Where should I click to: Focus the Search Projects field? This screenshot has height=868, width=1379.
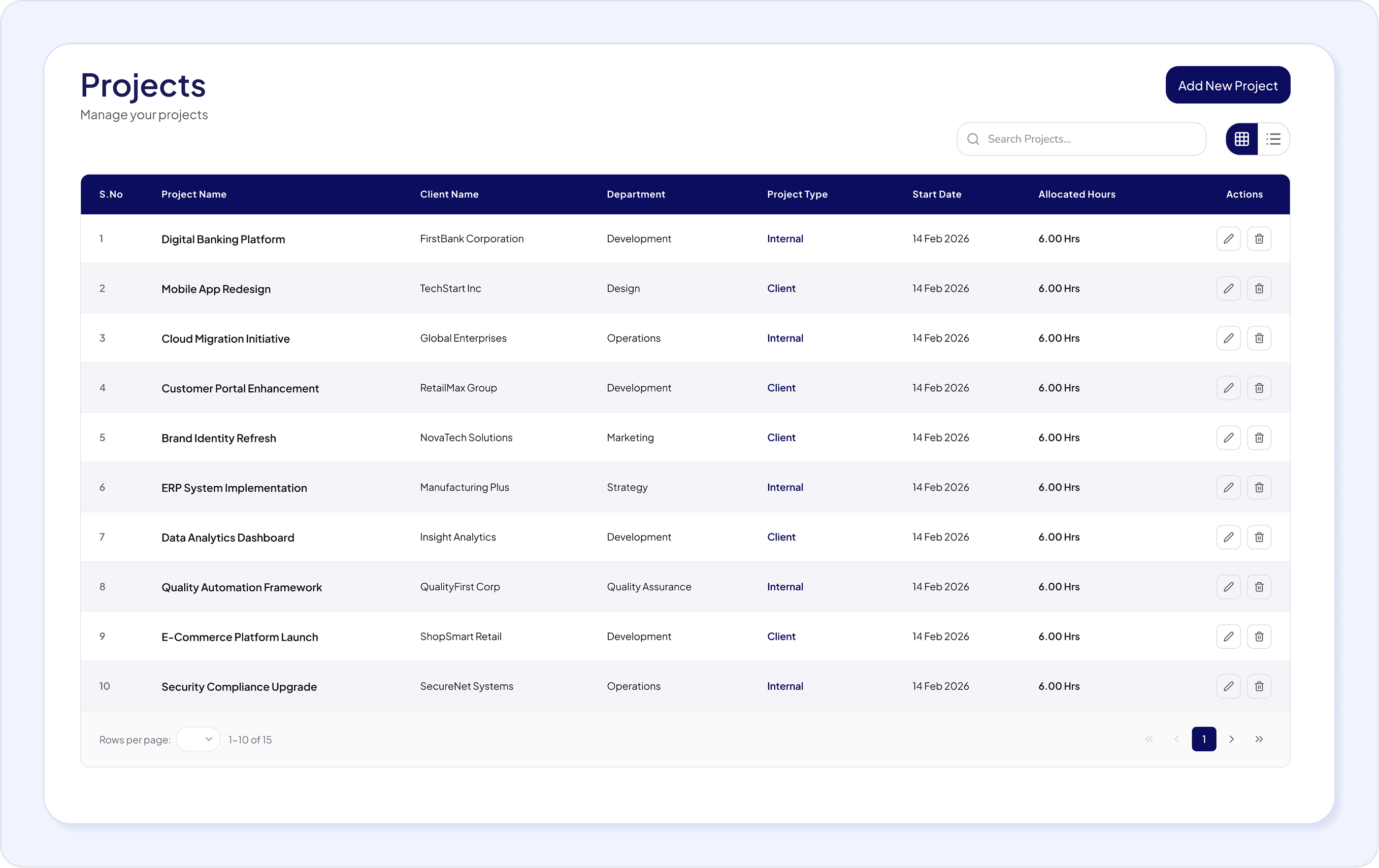[1081, 139]
